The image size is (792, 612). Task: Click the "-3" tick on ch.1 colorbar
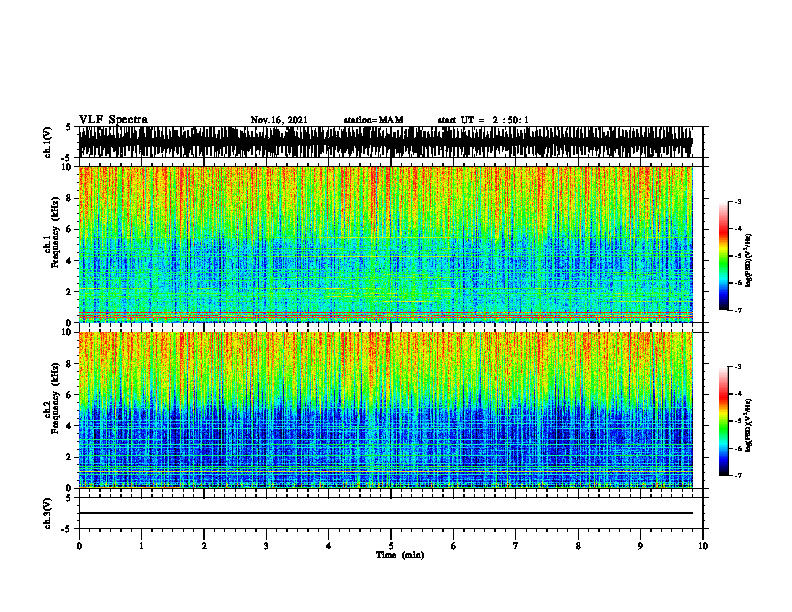point(738,202)
